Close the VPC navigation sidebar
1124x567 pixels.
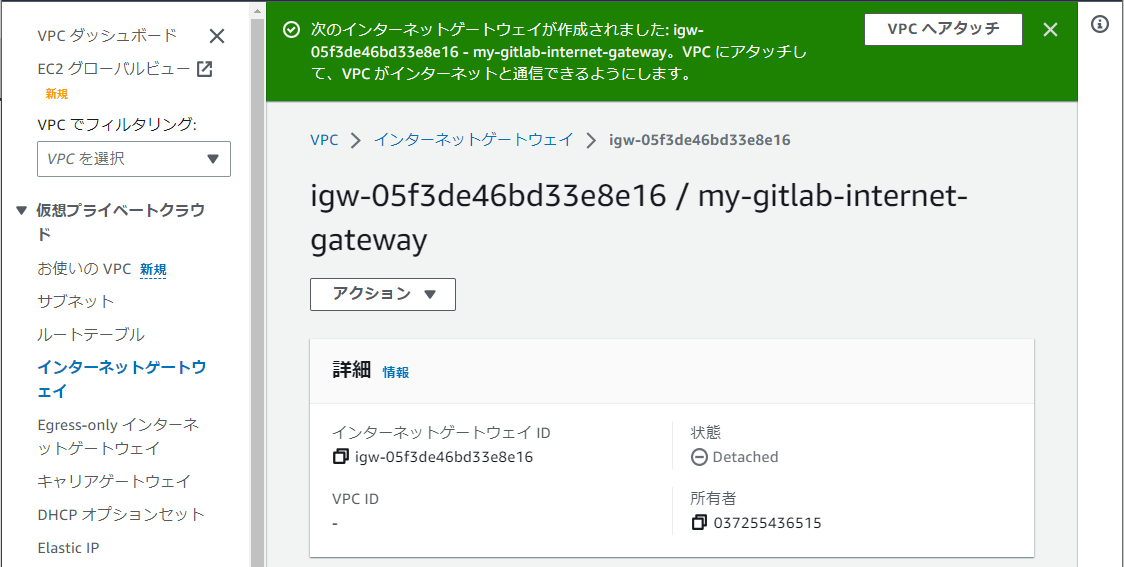tap(216, 36)
